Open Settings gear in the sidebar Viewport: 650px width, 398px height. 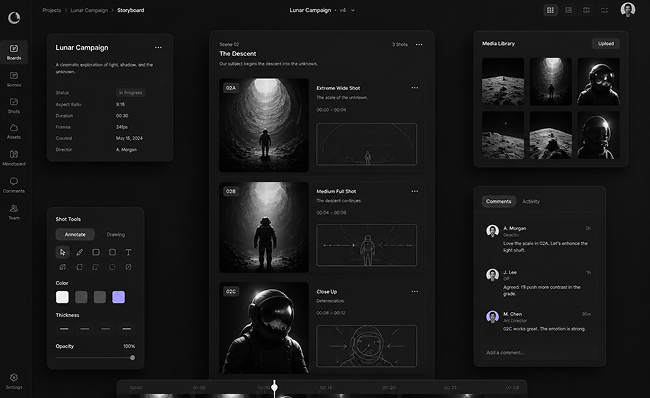[x=14, y=381]
